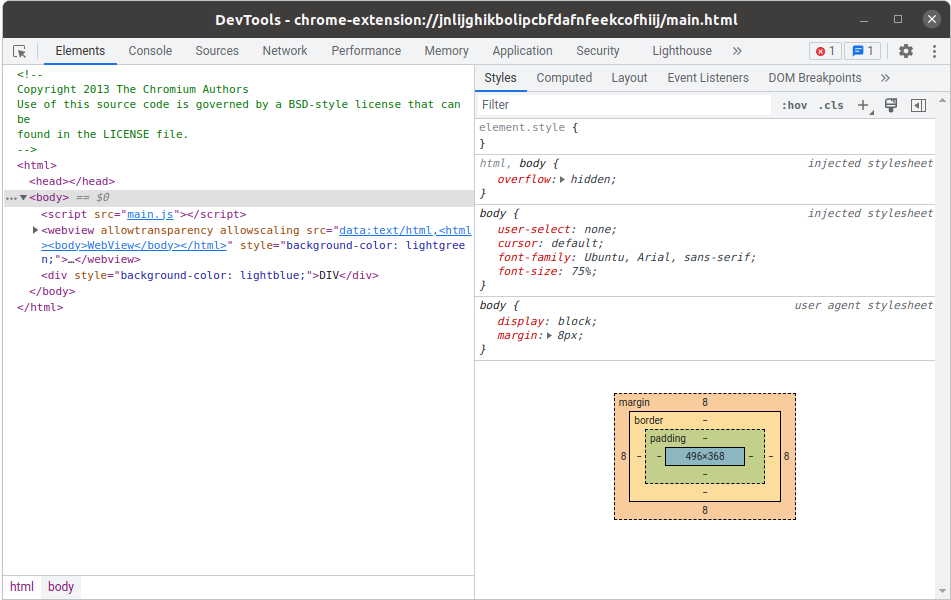951x600 pixels.
Task: Activate the inspect element picker icon
Action: coord(19,52)
